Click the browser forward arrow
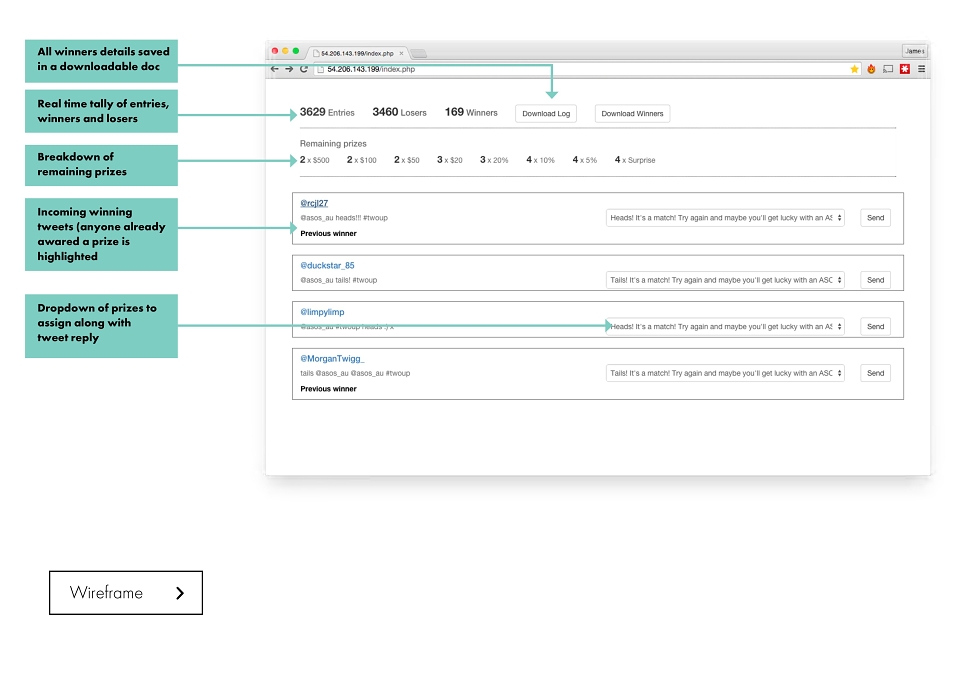The image size is (960, 679). click(289, 69)
